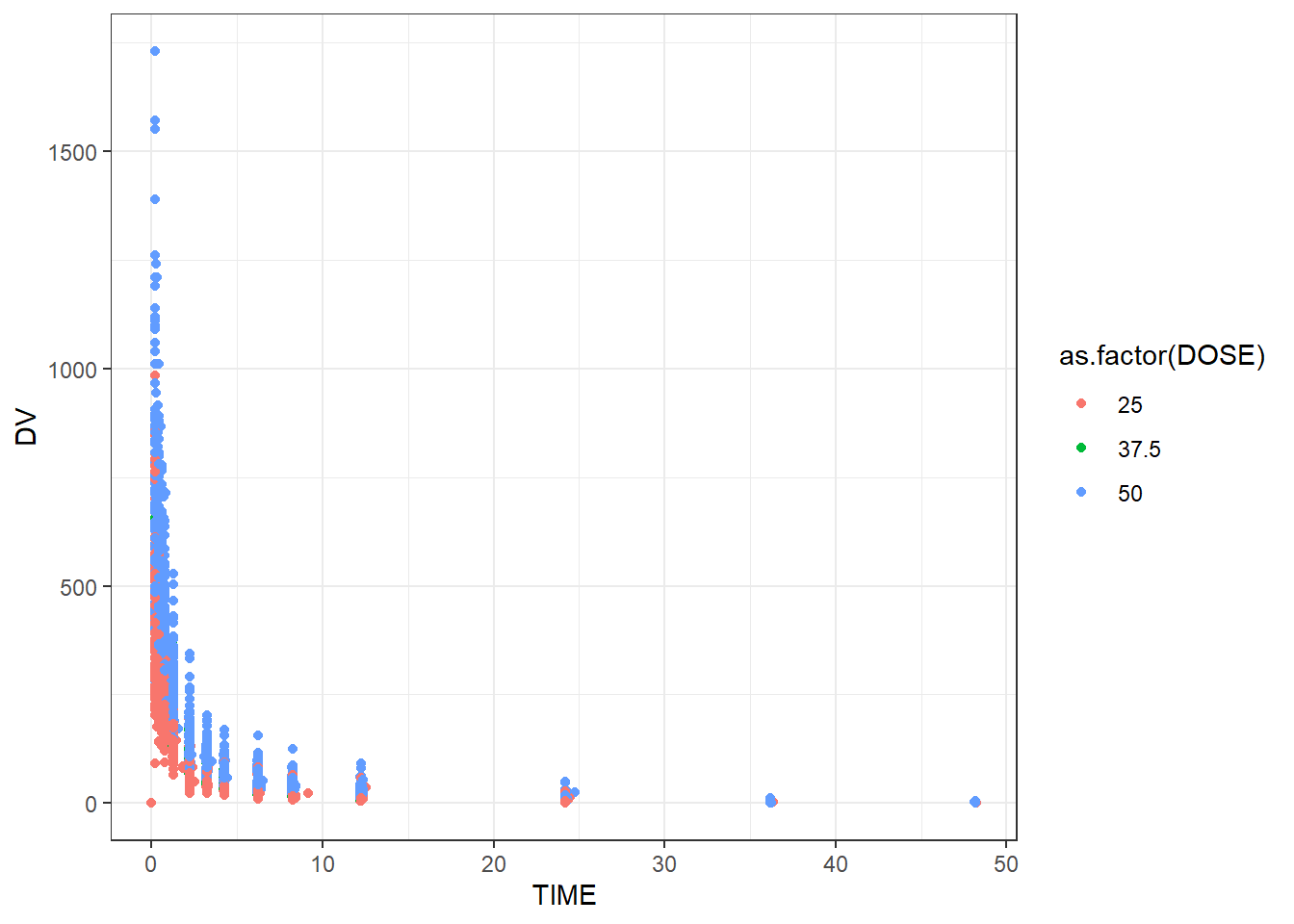1294x924 pixels.
Task: Click the legend label text 37.5
Action: [x=1139, y=449]
